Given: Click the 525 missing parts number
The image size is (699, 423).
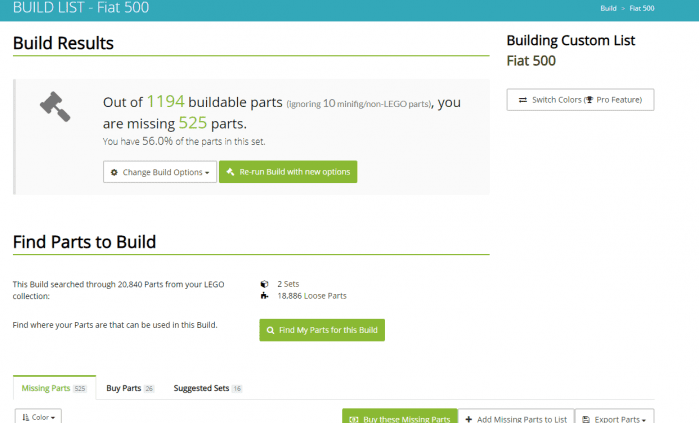Looking at the screenshot, I should point(193,123).
